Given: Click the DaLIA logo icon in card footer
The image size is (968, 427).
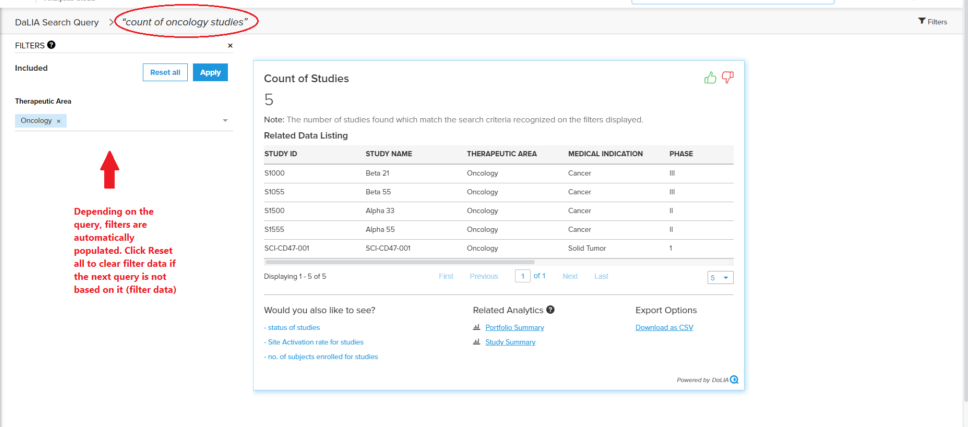Looking at the screenshot, I should click(x=734, y=380).
